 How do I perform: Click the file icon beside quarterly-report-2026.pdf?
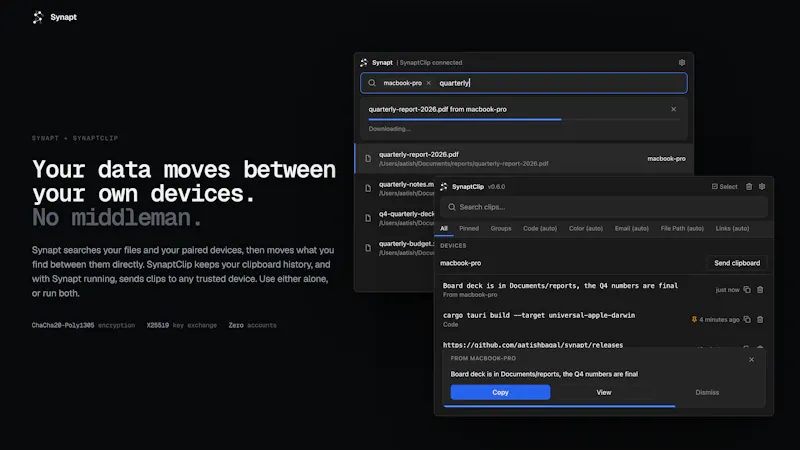click(x=368, y=159)
